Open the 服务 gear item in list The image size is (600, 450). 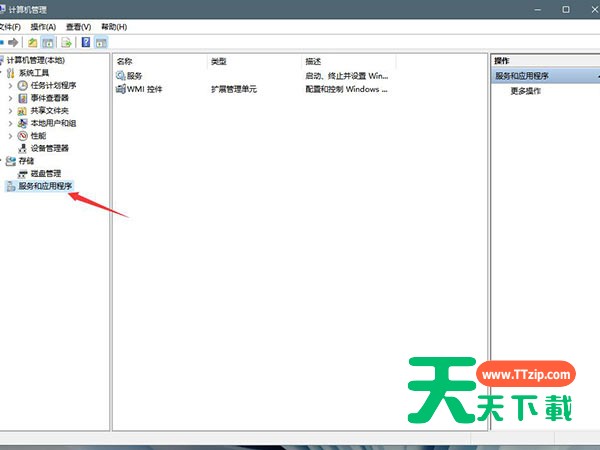pos(134,76)
